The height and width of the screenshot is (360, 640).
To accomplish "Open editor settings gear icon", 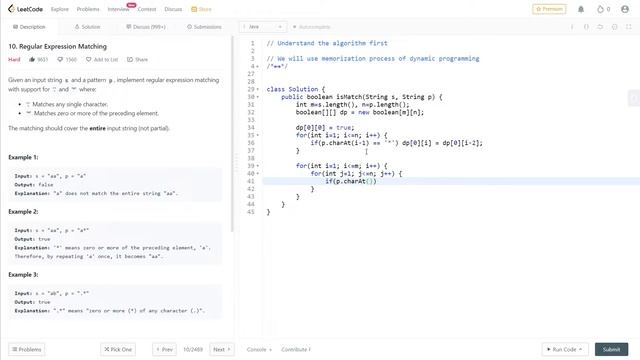I will point(614,27).
